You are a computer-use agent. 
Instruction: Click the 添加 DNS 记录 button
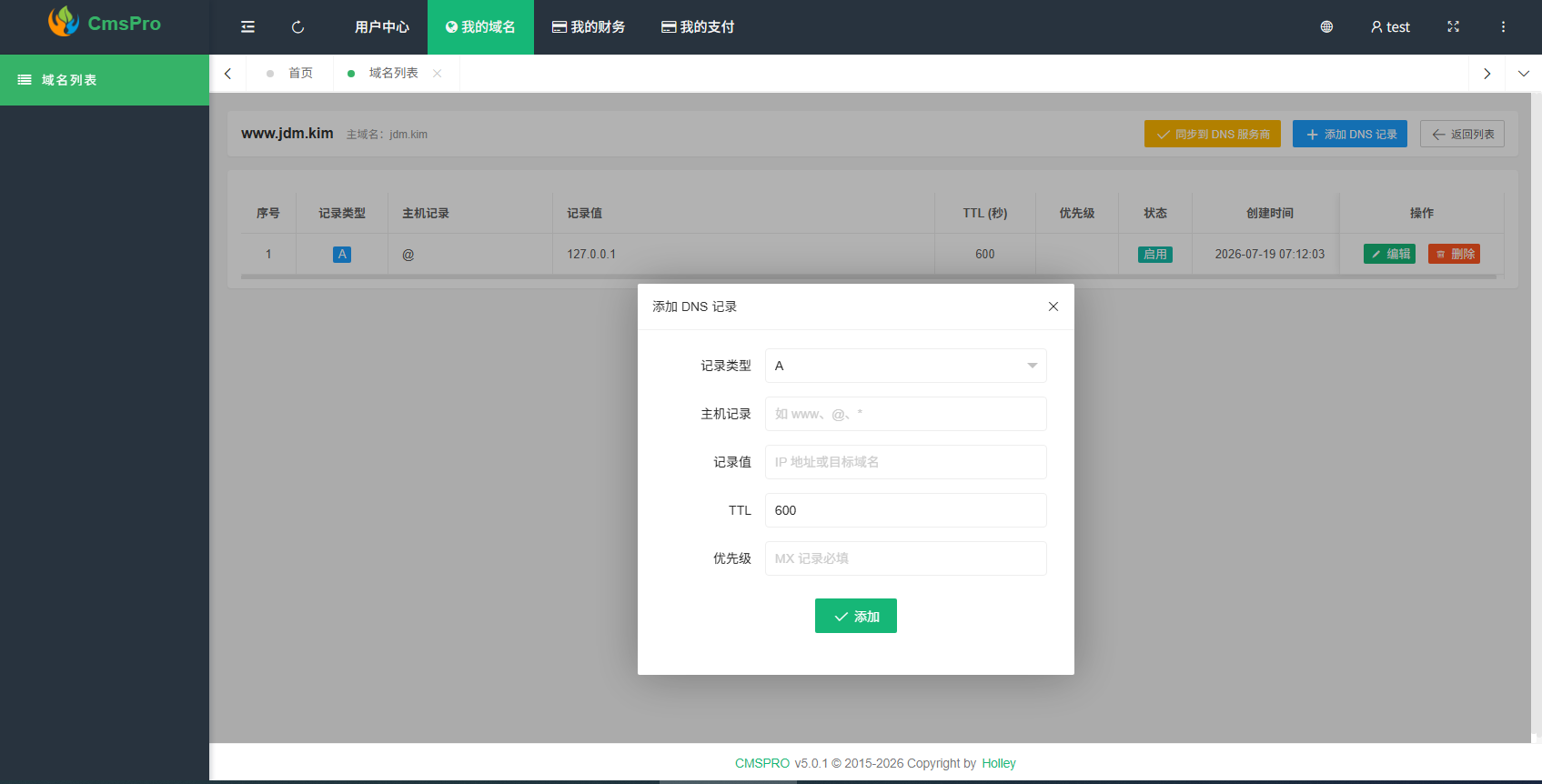[x=1350, y=134]
